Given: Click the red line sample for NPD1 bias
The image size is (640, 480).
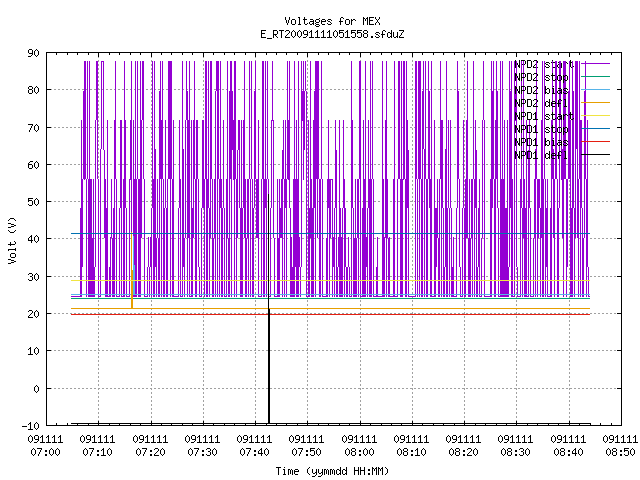Looking at the screenshot, I should point(596,142).
